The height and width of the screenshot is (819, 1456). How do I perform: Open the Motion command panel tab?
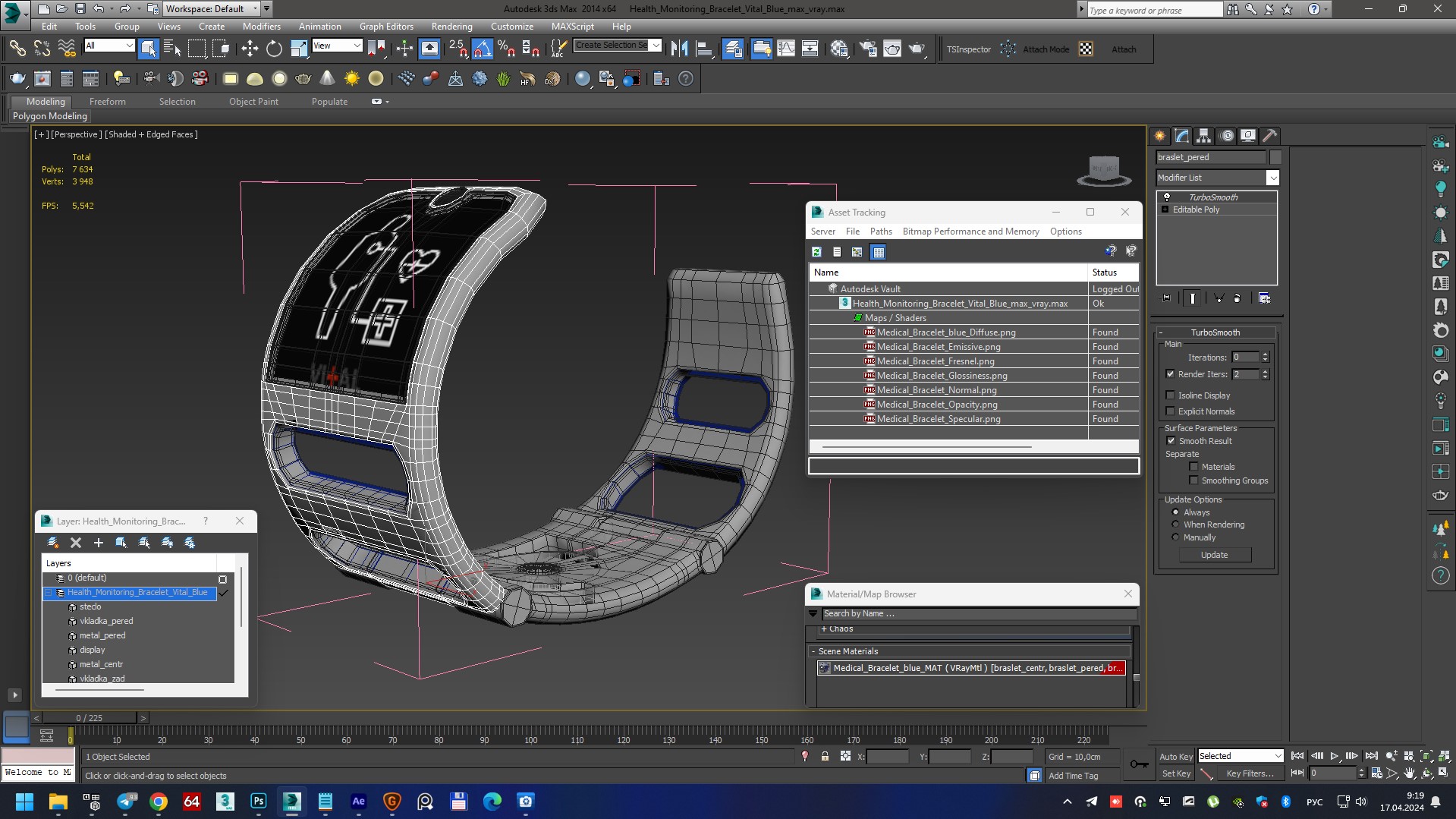pos(1226,136)
